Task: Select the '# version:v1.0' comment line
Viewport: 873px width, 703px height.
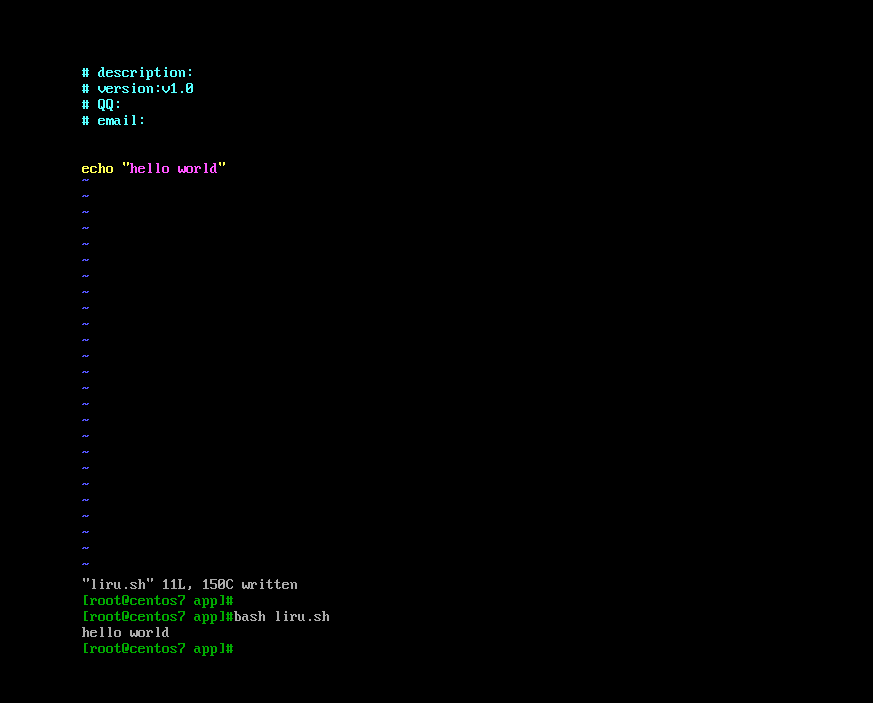Action: coord(138,89)
